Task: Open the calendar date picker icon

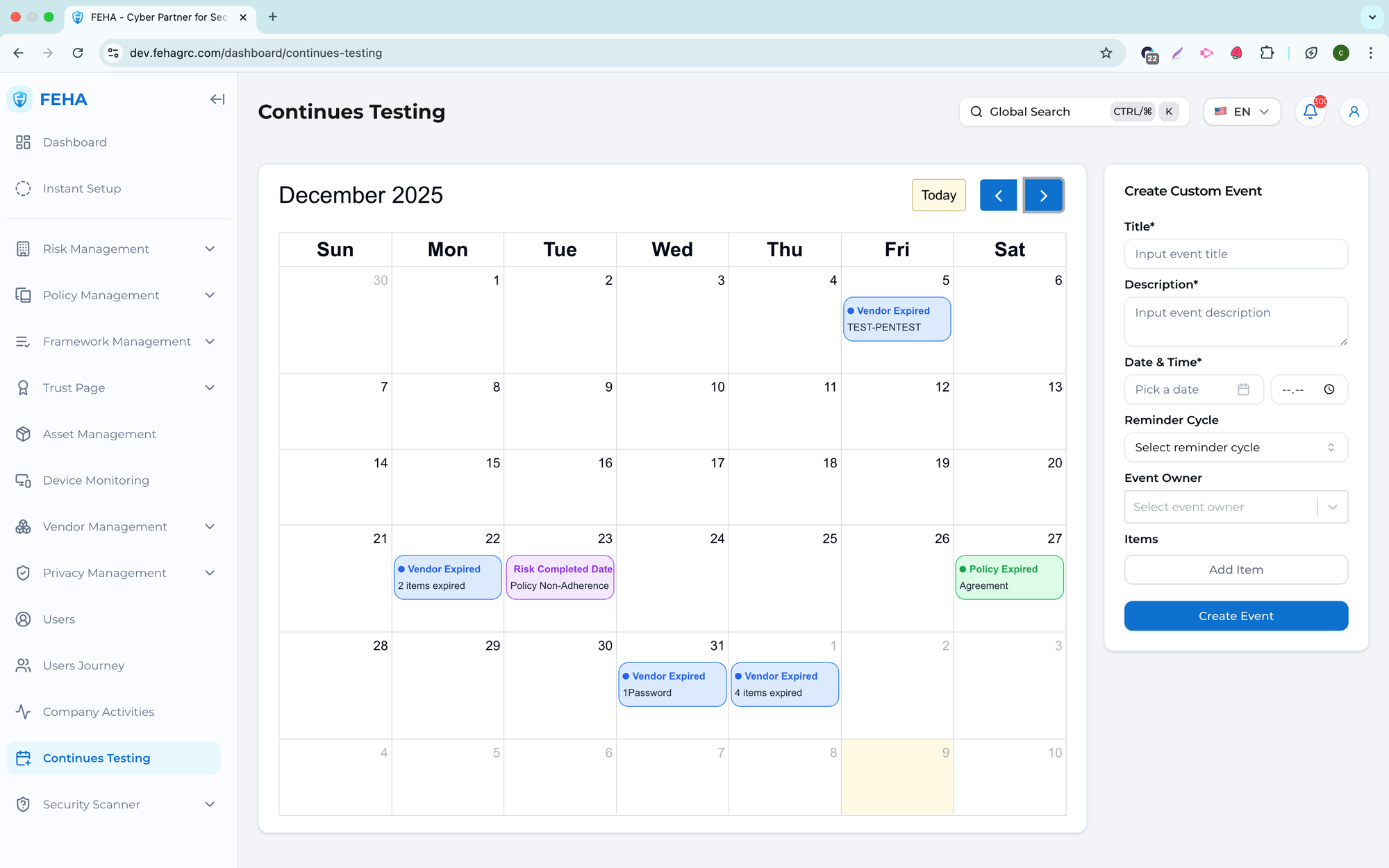Action: pyautogui.click(x=1243, y=390)
